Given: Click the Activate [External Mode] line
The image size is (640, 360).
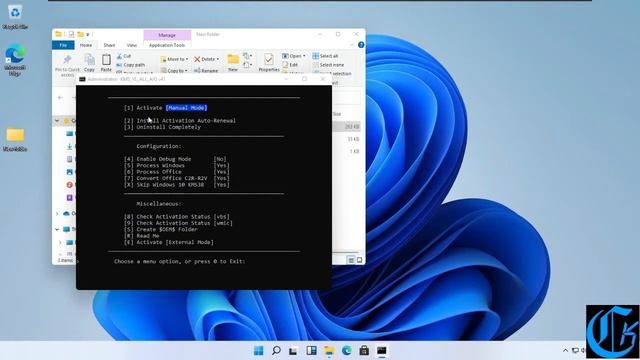Looking at the screenshot, I should pos(169,242).
